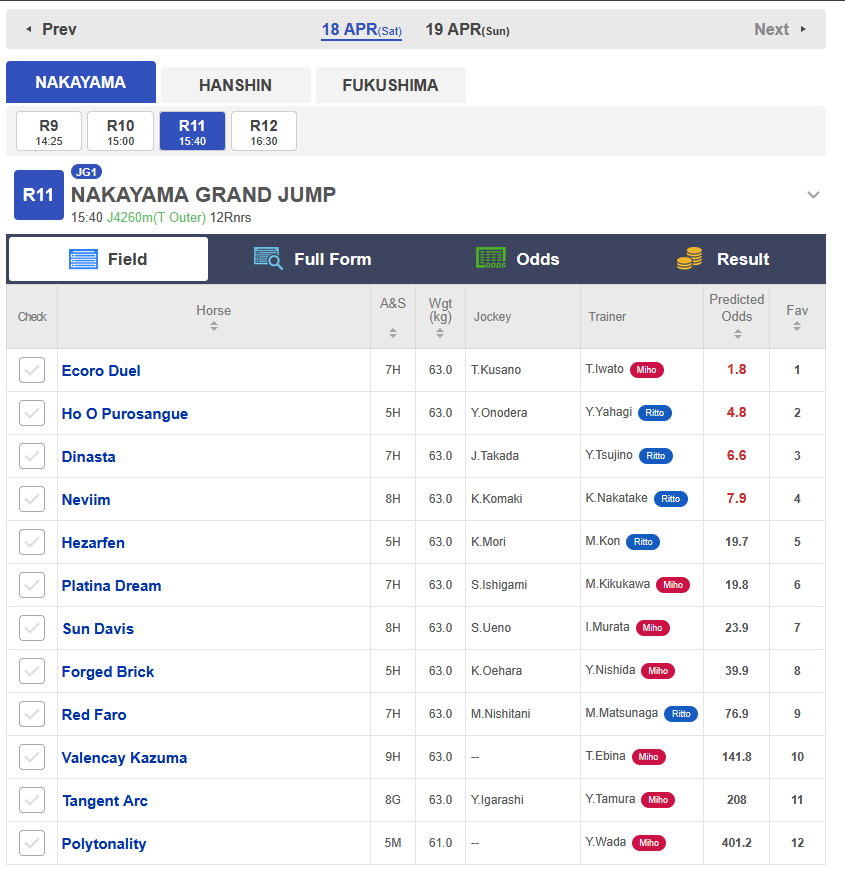Click the Field list icon
This screenshot has height=875, width=845.
[83, 259]
